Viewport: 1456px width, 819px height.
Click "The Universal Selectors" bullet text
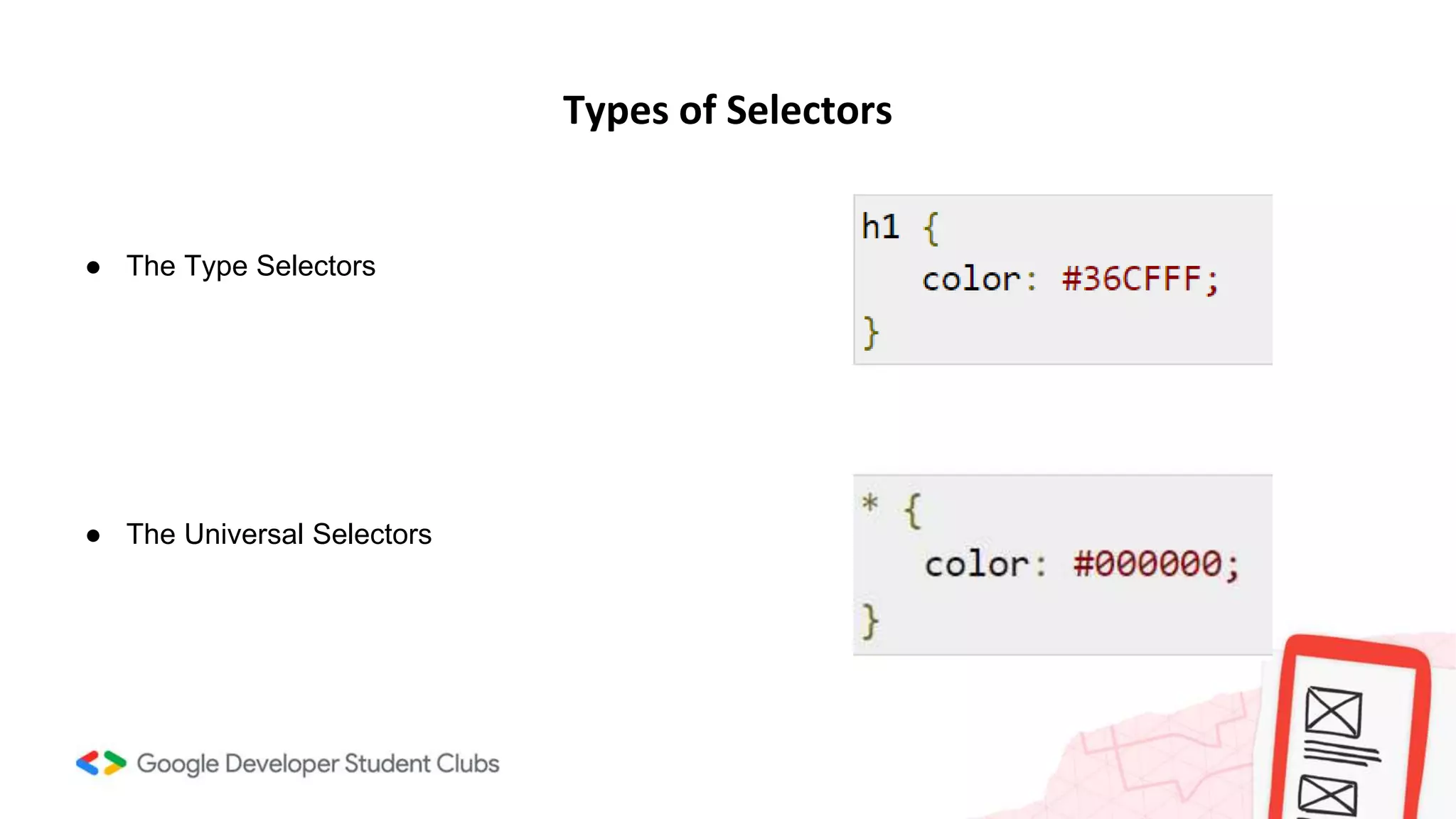click(x=279, y=535)
